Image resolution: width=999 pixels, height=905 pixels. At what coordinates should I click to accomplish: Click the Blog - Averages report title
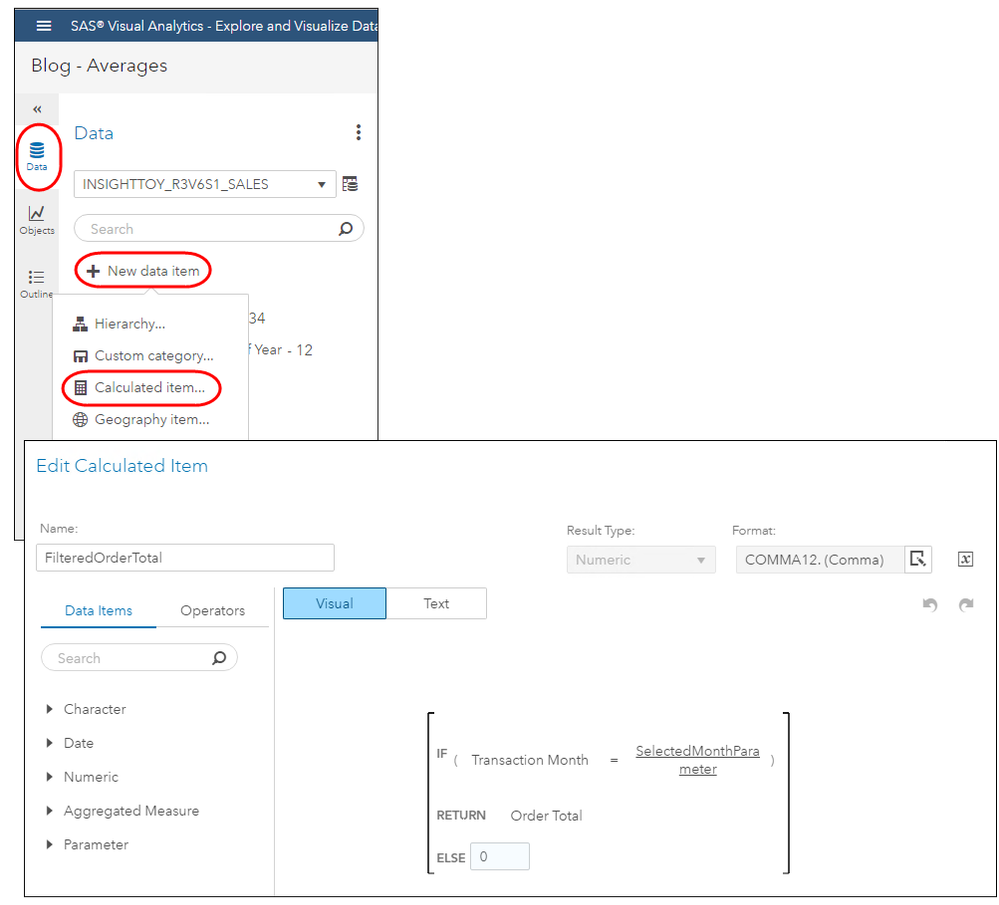[x=99, y=66]
